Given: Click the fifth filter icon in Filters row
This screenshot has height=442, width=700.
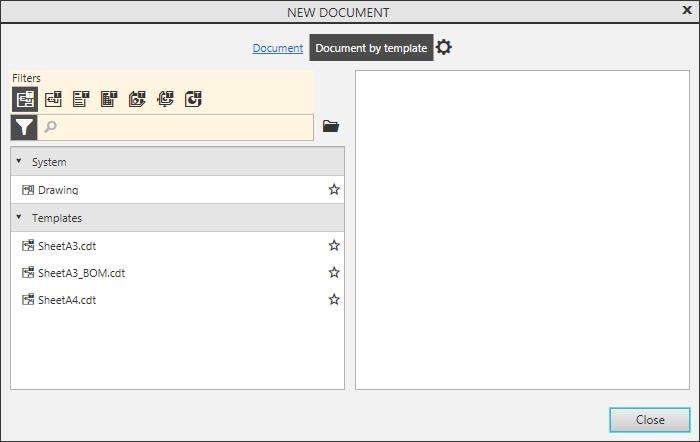Looking at the screenshot, I should pos(138,99).
